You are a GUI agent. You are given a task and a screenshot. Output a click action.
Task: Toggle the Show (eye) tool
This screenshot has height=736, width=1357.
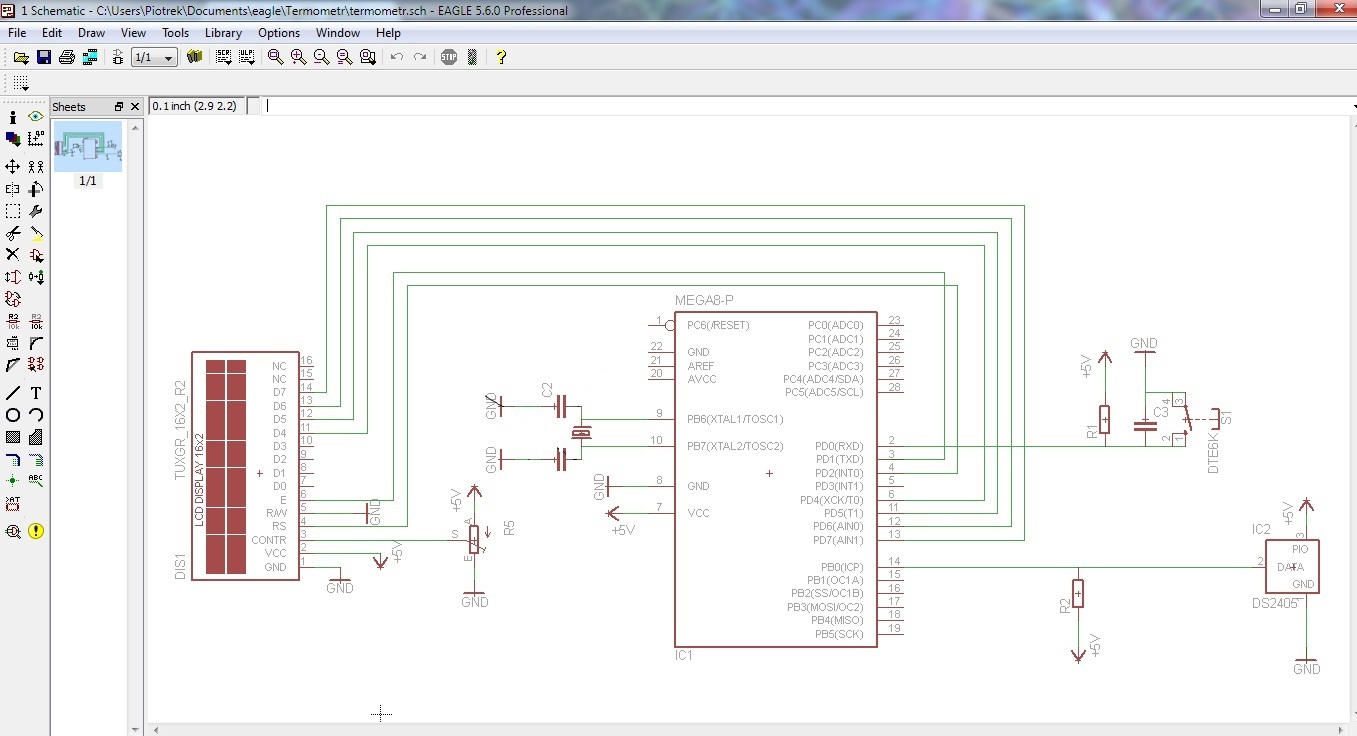pyautogui.click(x=36, y=117)
